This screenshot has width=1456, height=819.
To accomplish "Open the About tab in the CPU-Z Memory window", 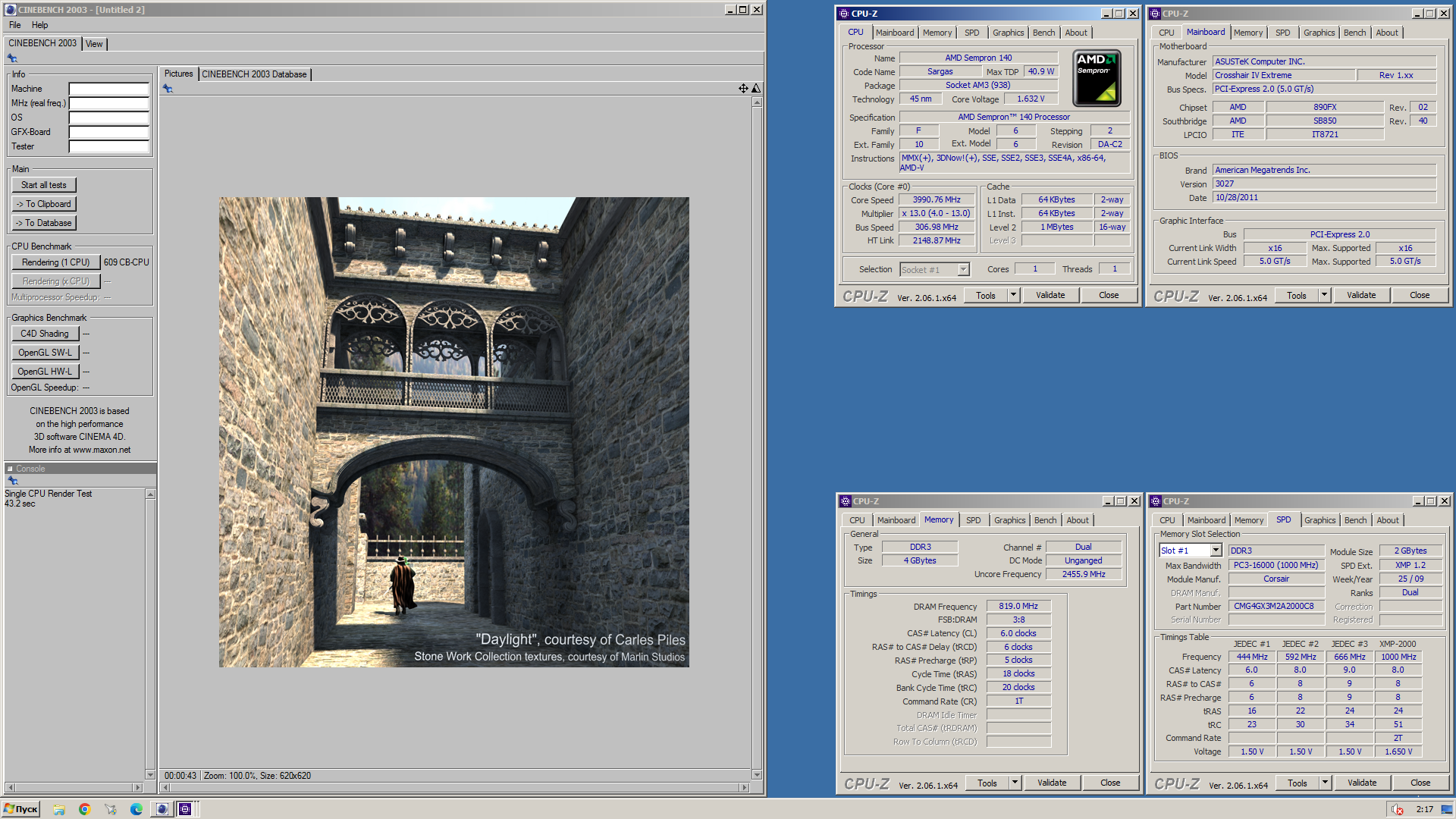I will pyautogui.click(x=1078, y=520).
